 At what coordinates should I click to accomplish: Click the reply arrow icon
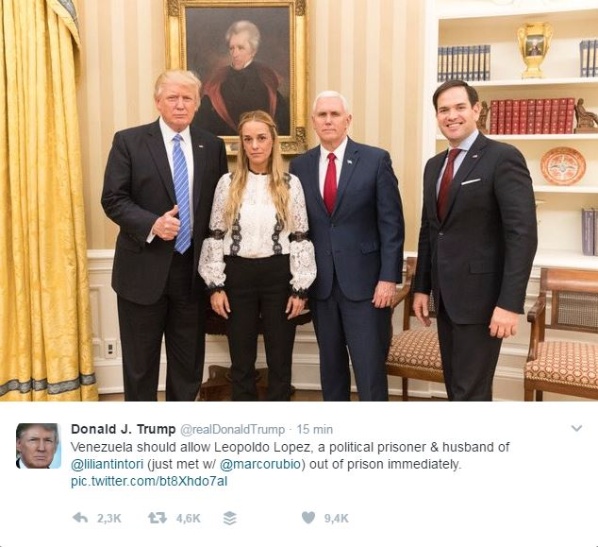[x=80, y=518]
